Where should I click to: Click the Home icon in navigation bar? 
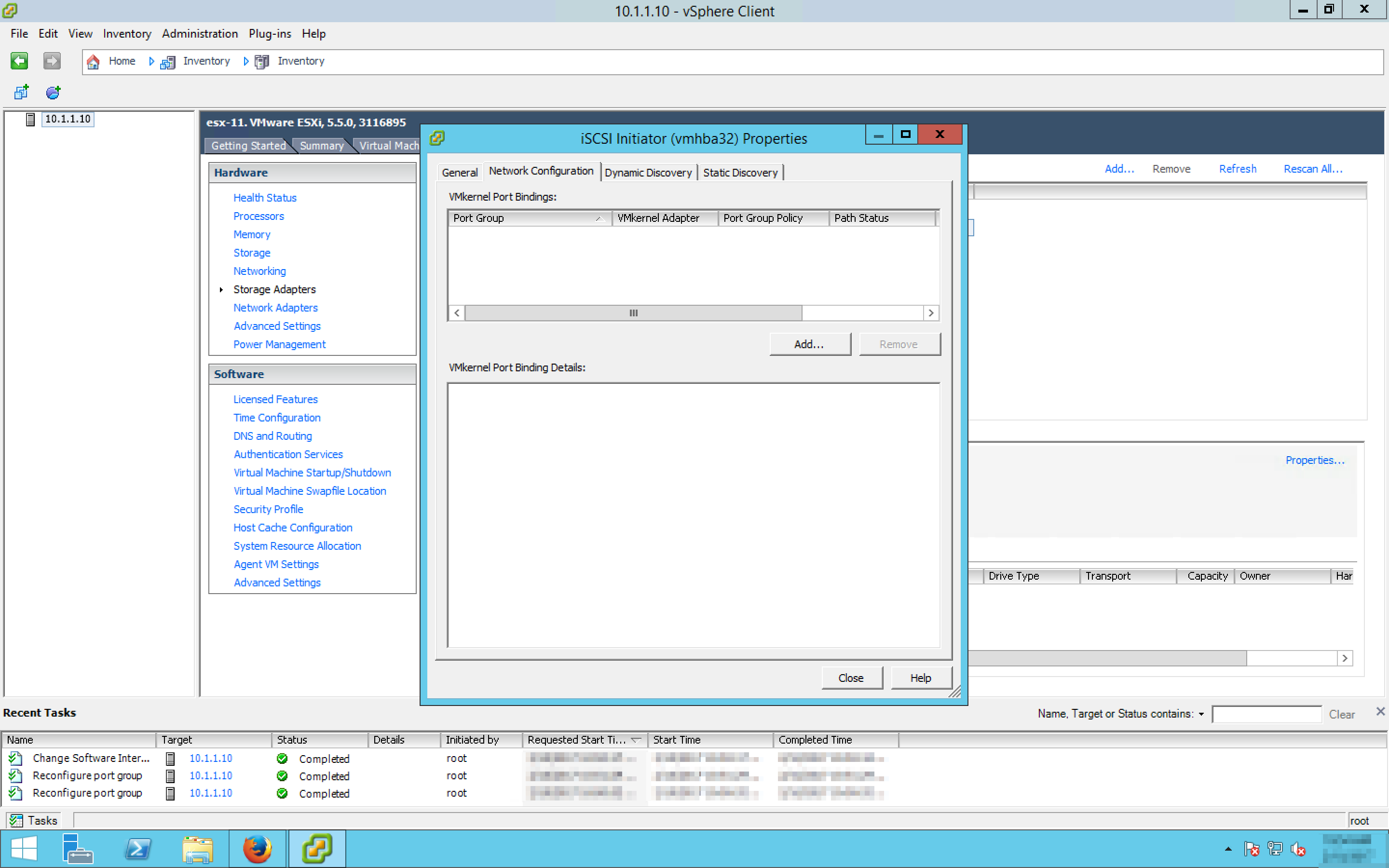coord(93,61)
